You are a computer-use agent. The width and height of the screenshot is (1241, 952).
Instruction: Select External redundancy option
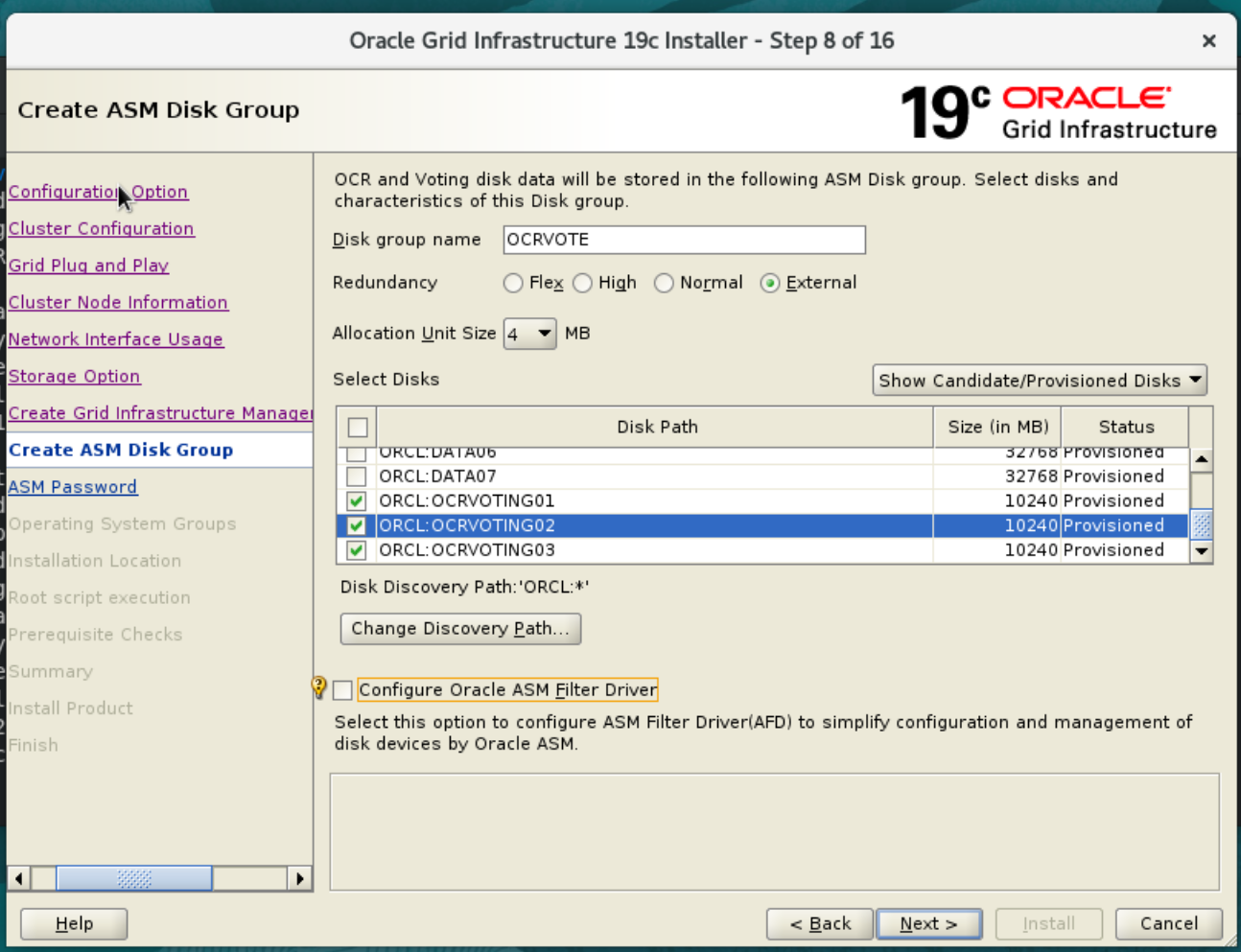[x=770, y=283]
